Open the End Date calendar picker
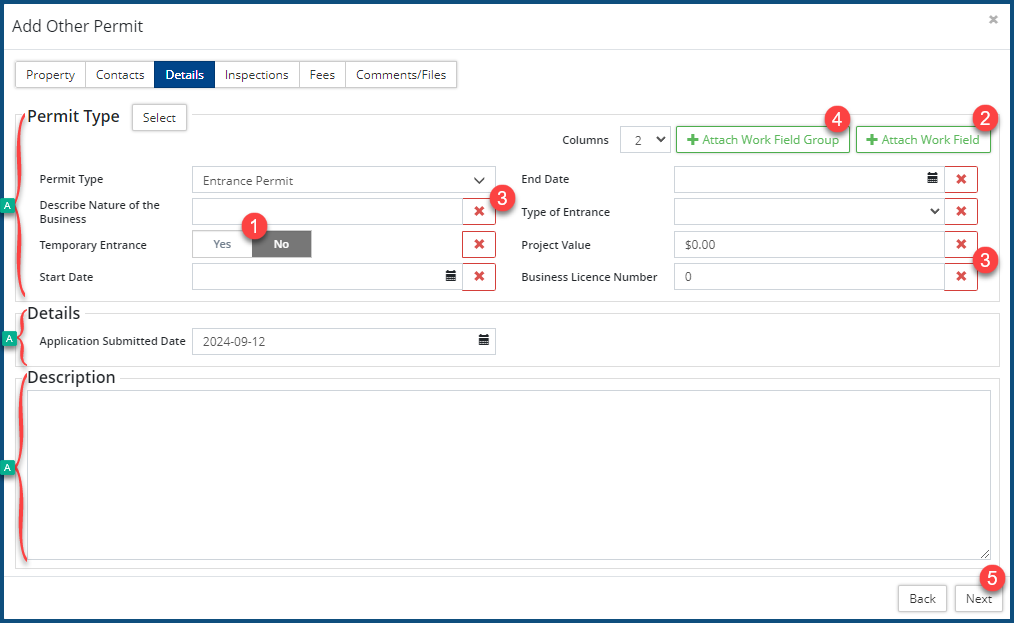Image resolution: width=1014 pixels, height=623 pixels. click(x=932, y=180)
